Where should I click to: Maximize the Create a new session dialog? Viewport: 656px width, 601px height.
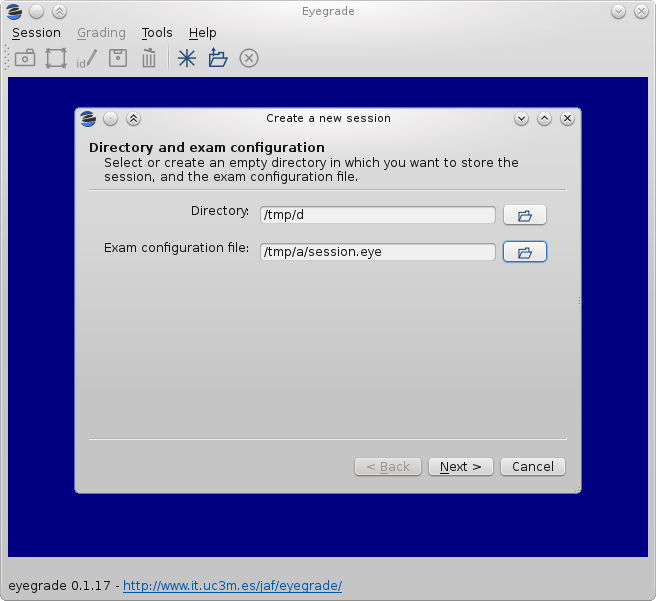point(544,119)
